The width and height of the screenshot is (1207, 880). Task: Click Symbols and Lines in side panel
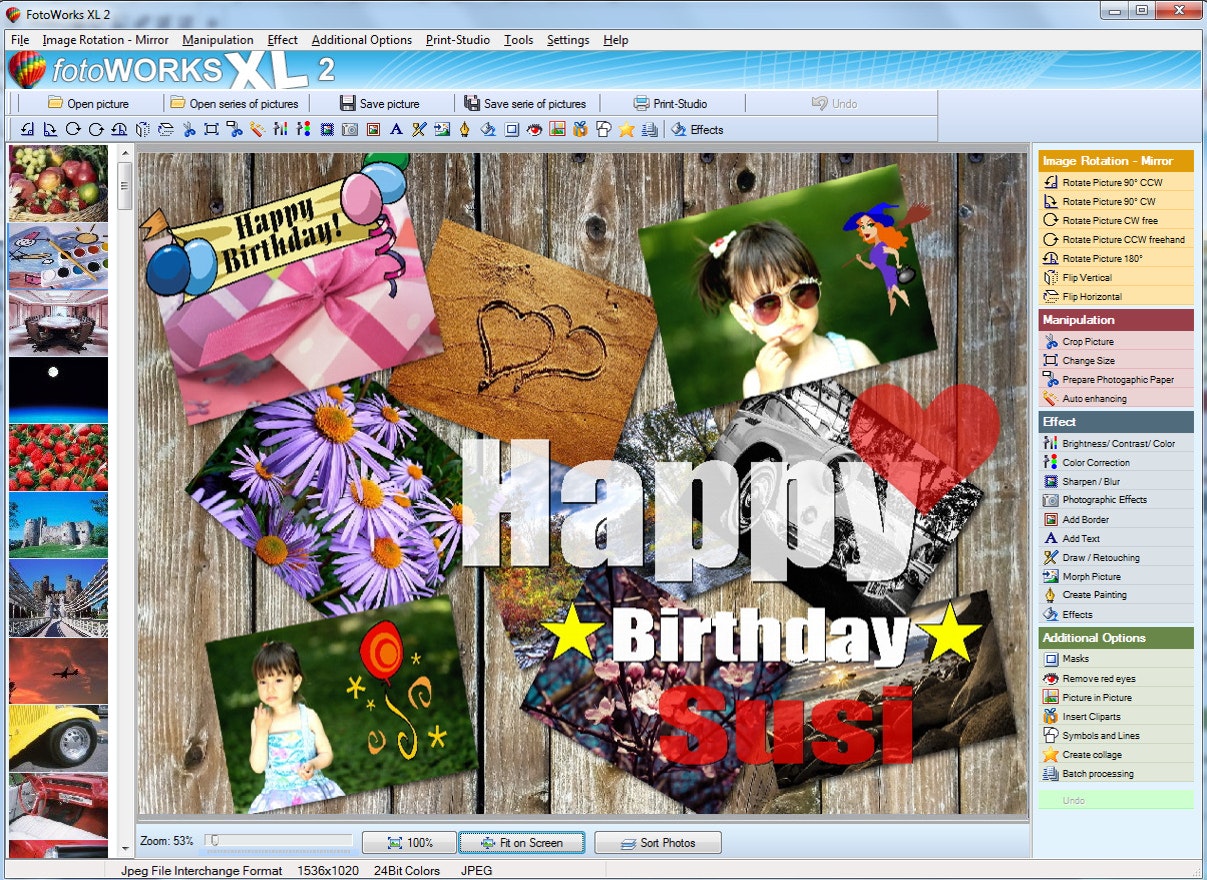click(1116, 735)
